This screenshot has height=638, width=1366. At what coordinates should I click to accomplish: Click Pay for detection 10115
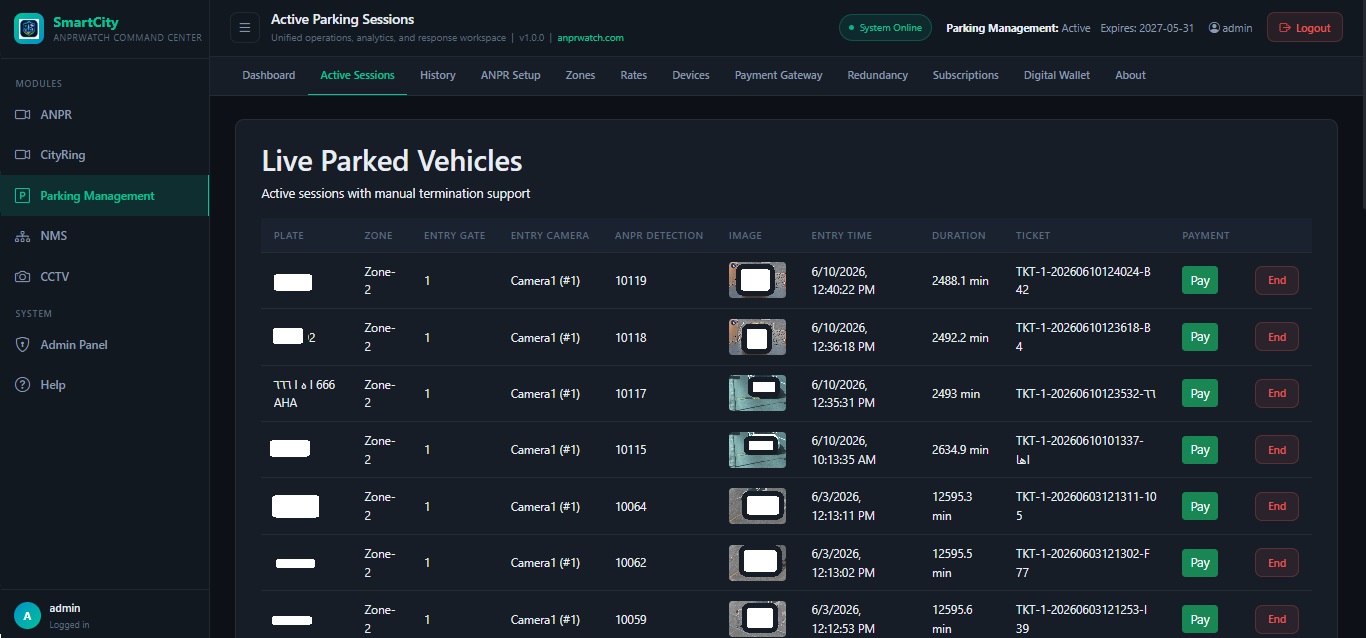coord(1200,450)
